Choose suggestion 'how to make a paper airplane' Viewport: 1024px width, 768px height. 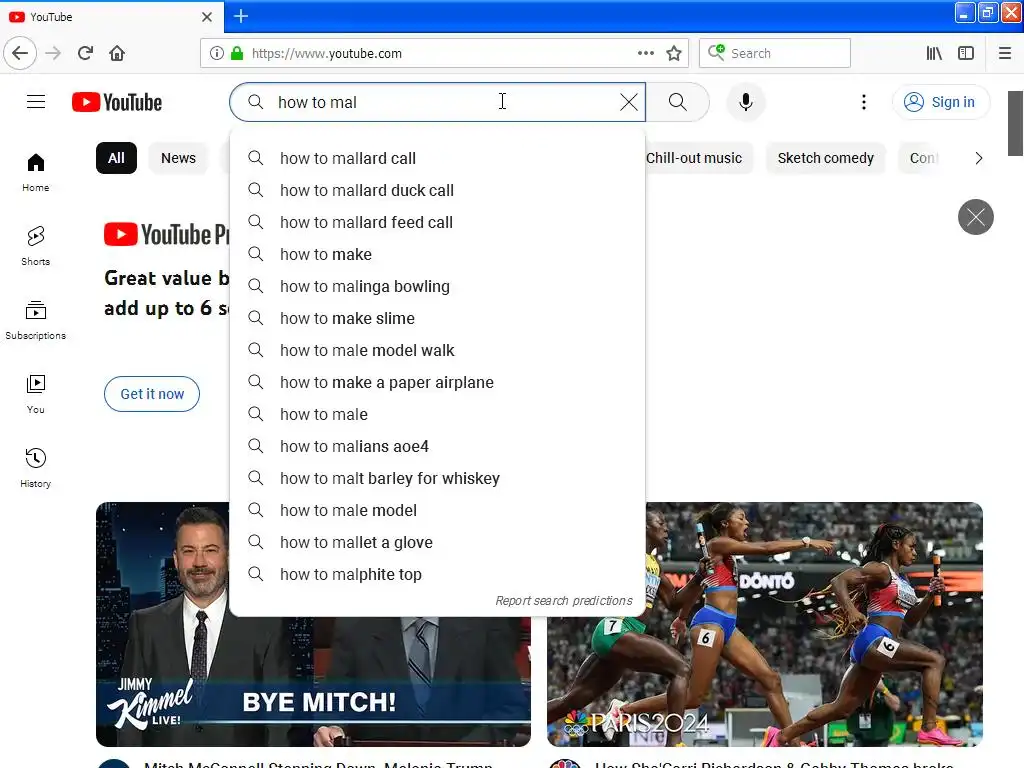[438, 382]
